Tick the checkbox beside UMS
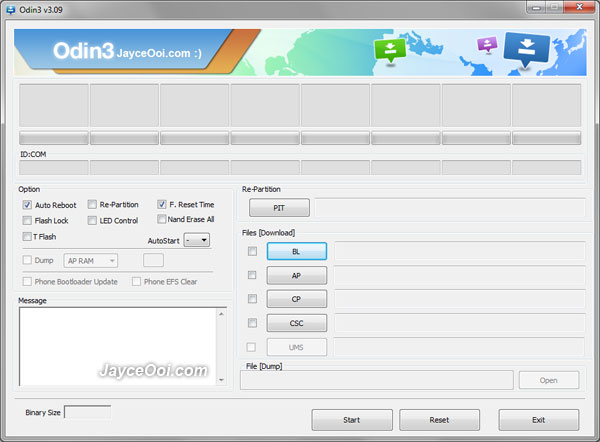This screenshot has height=442, width=600. coord(251,347)
